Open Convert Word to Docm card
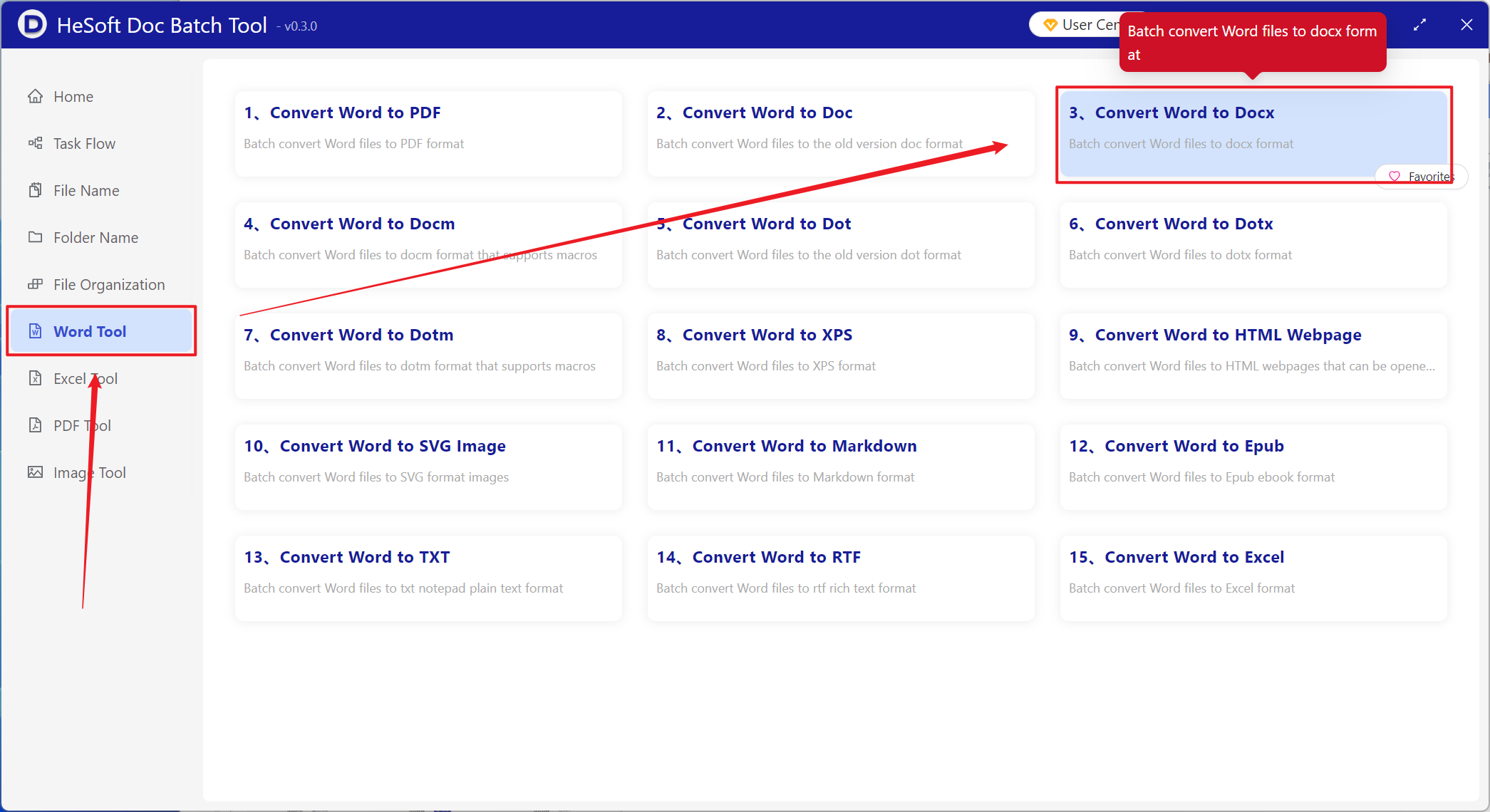The height and width of the screenshot is (812, 1490). click(x=428, y=244)
